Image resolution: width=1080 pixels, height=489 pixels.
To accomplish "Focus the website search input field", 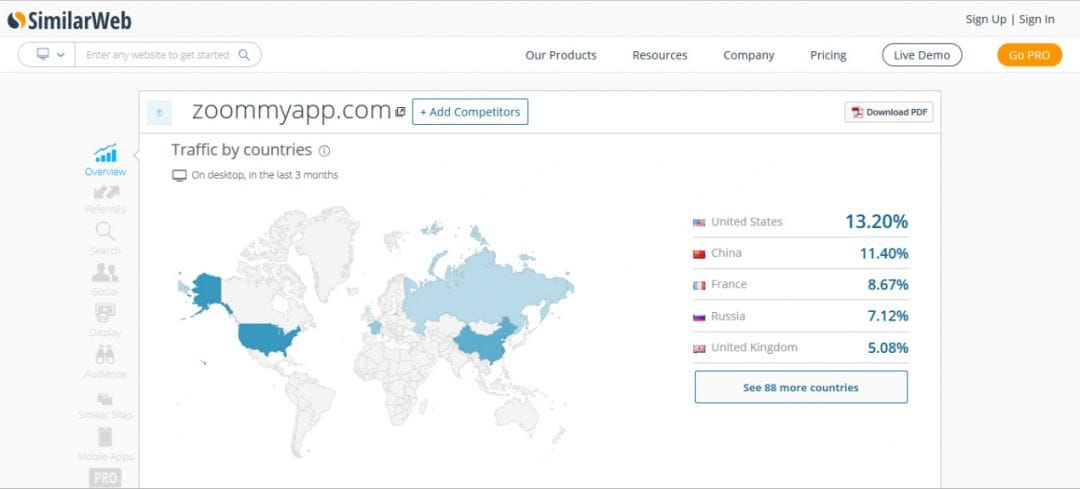I will (157, 54).
